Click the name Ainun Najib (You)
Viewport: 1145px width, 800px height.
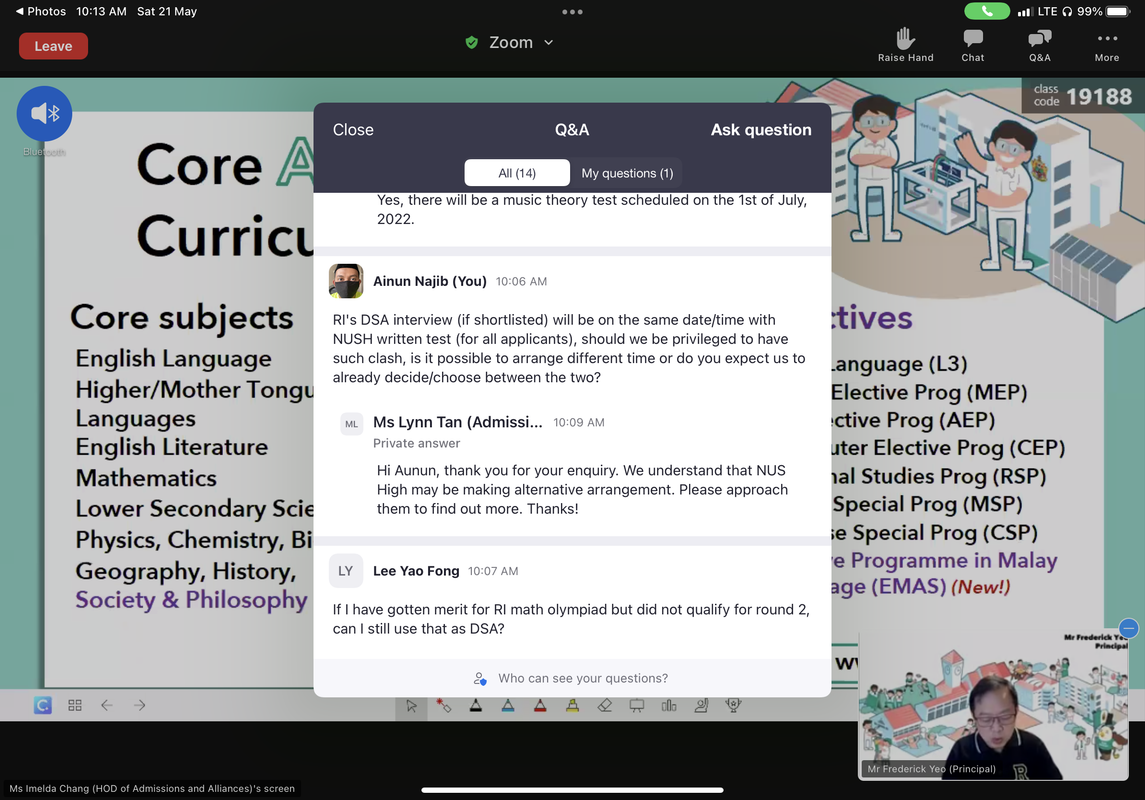429,281
